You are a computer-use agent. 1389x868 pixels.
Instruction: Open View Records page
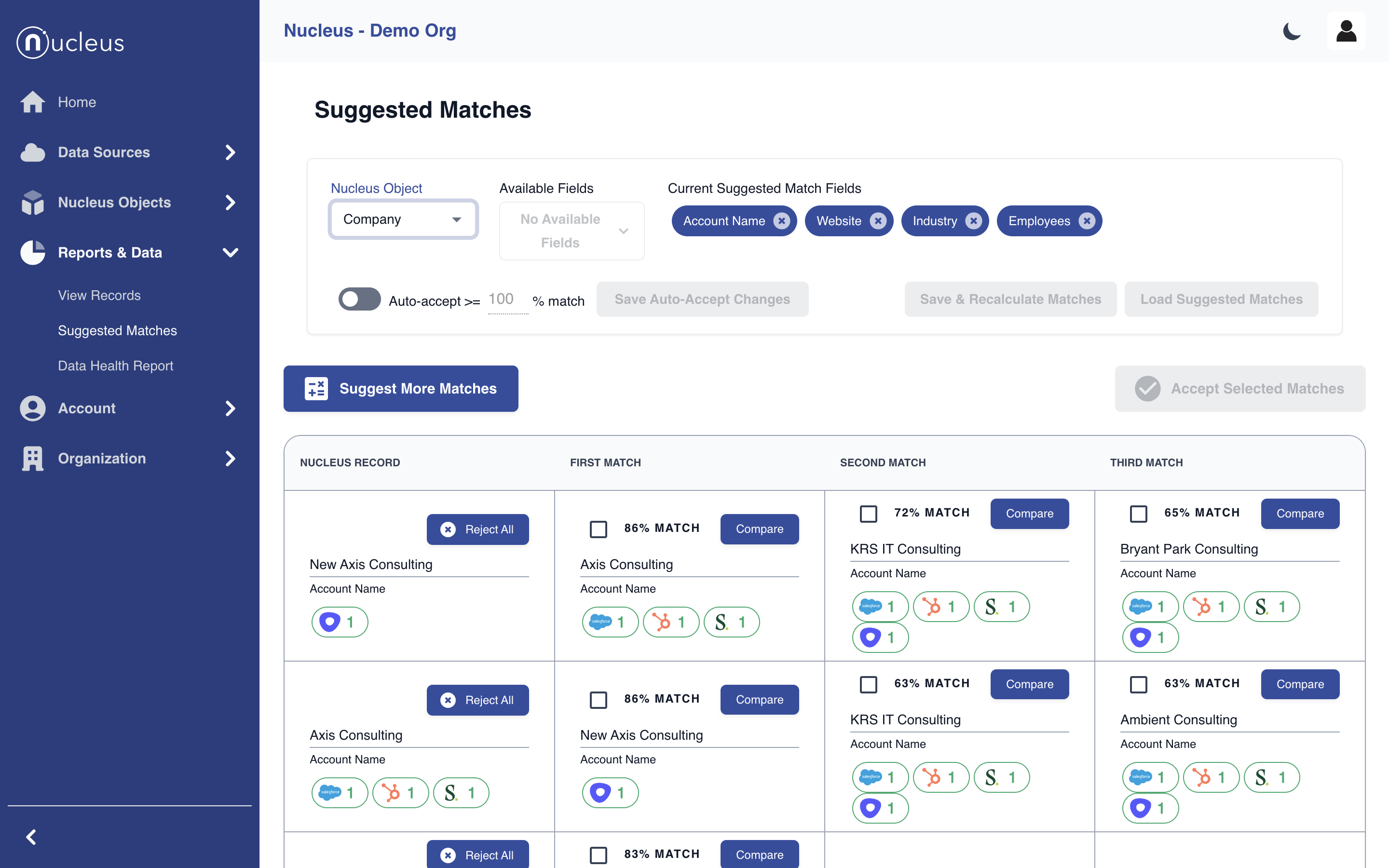99,295
